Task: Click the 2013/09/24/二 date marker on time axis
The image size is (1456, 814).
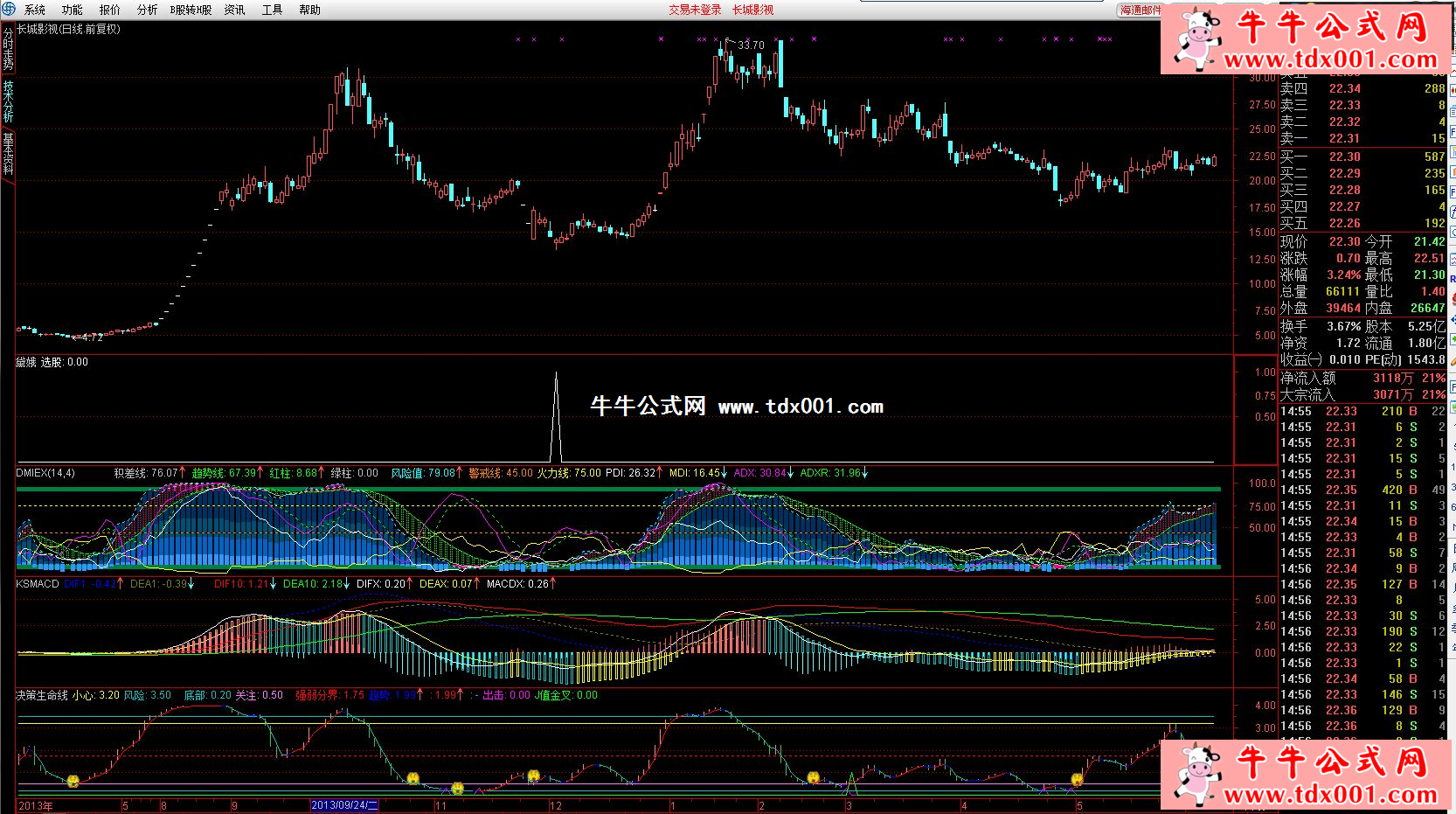Action: click(344, 805)
